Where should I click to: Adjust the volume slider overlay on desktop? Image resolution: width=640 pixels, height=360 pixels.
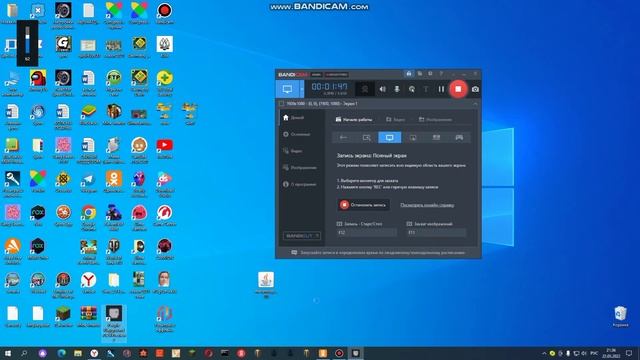[27, 41]
